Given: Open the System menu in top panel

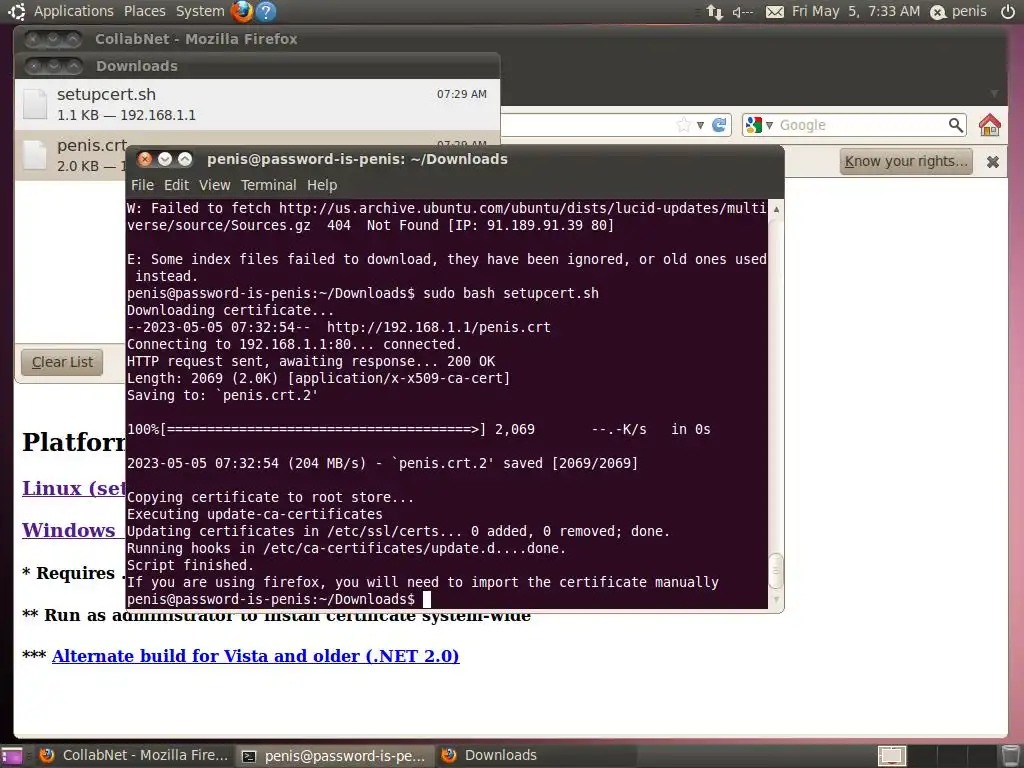Looking at the screenshot, I should [x=200, y=11].
